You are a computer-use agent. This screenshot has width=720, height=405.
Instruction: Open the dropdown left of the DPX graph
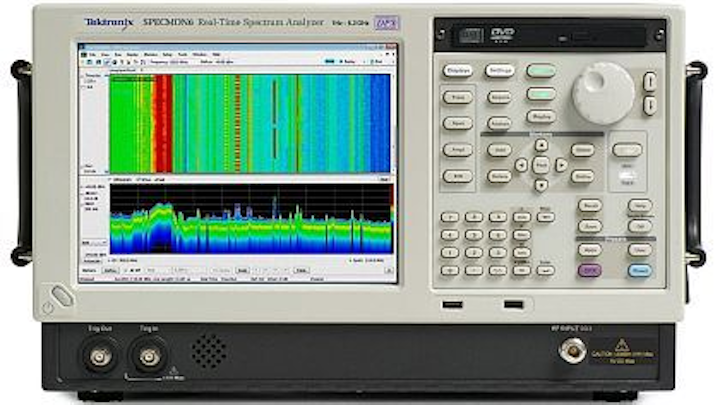click(x=95, y=243)
